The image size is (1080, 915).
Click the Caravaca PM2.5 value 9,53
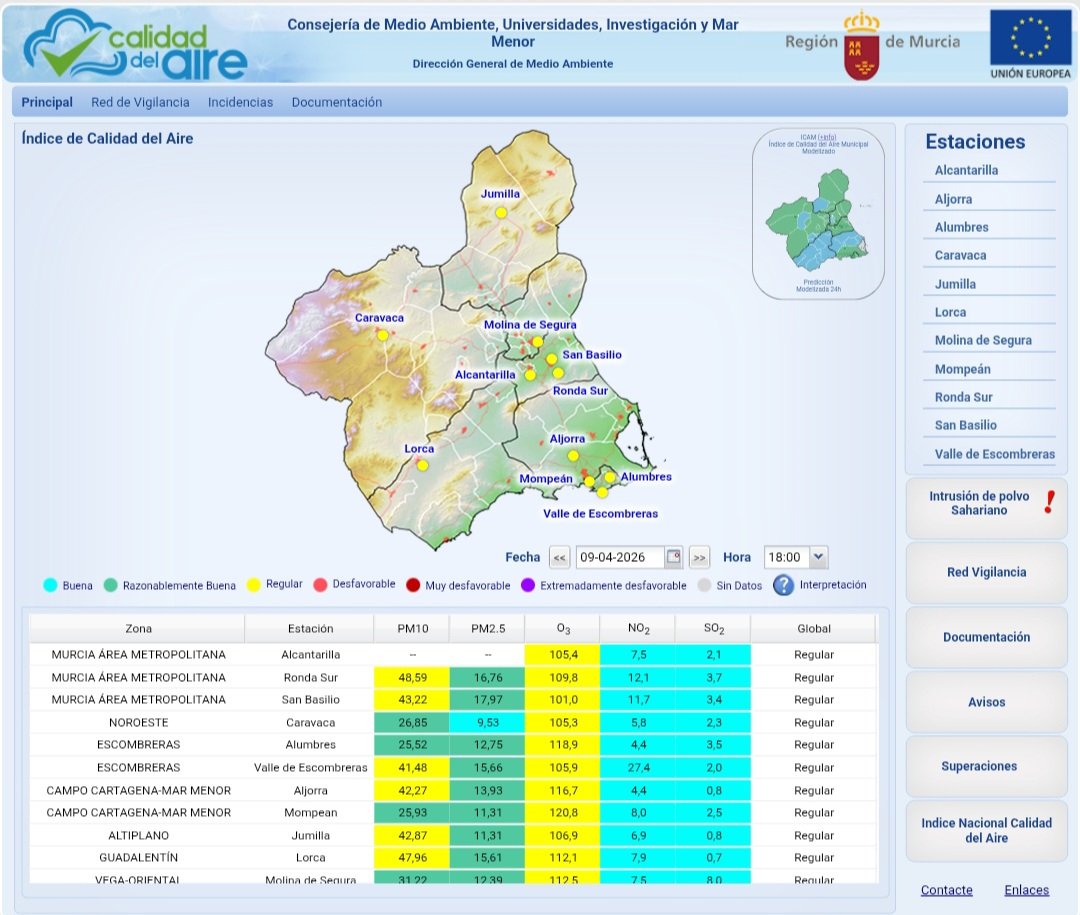pyautogui.click(x=488, y=723)
